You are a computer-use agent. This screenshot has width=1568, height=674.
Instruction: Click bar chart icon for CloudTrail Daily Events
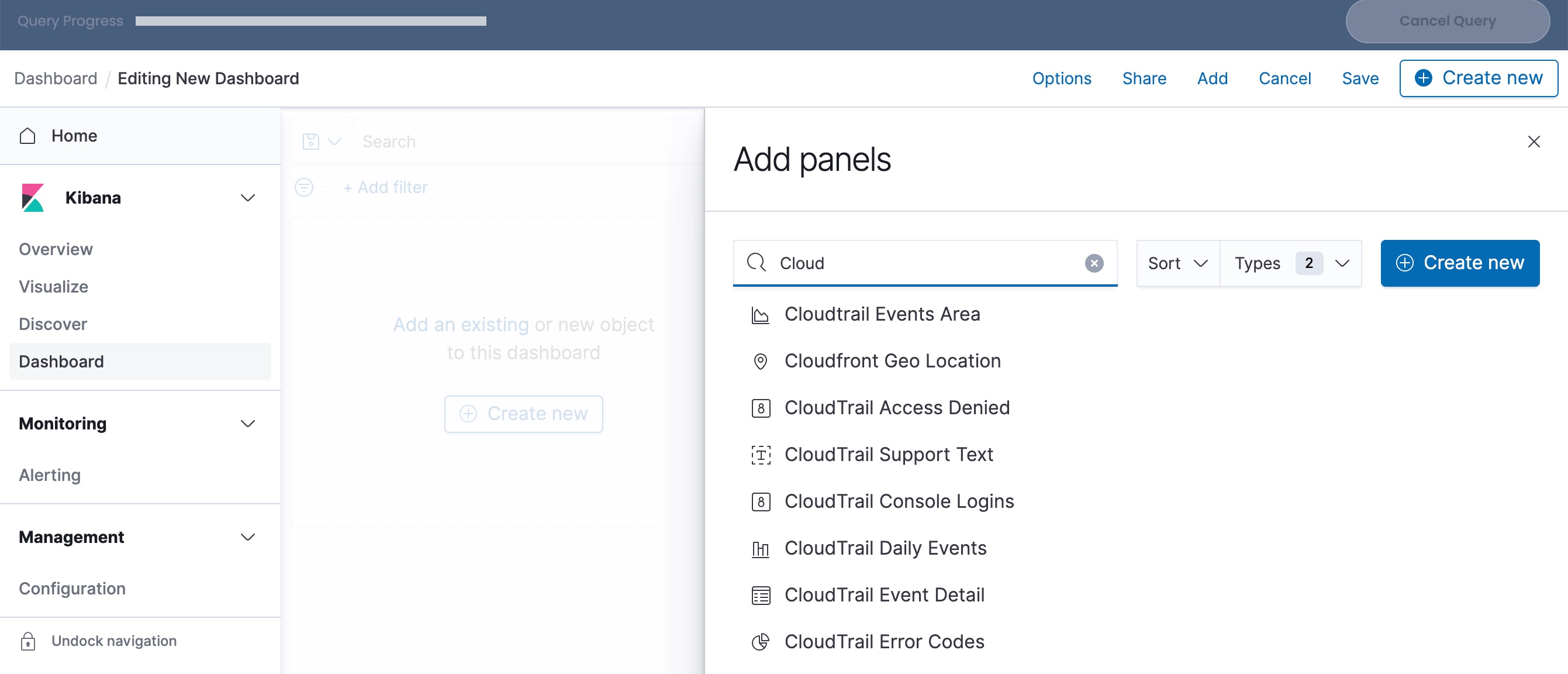[x=760, y=548]
